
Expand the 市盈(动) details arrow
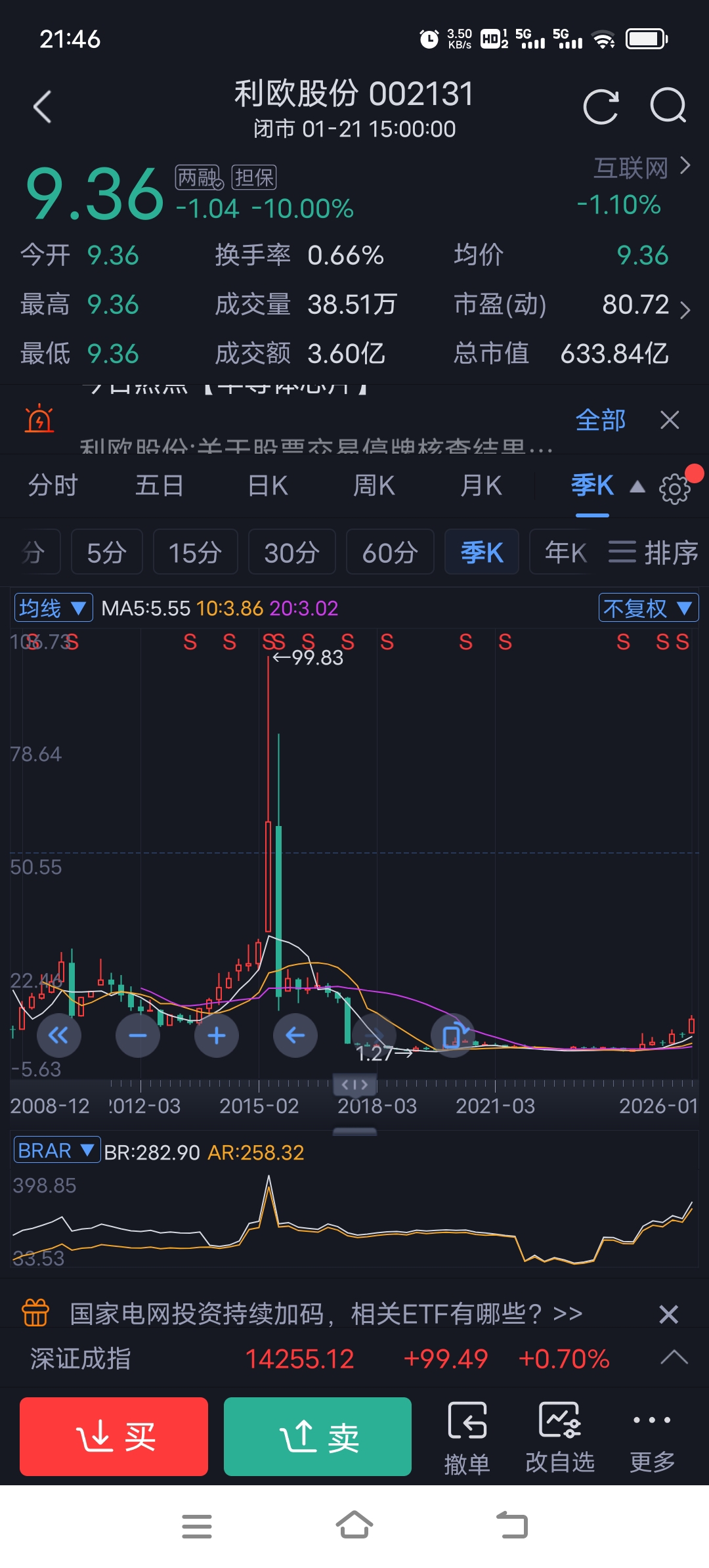(685, 309)
